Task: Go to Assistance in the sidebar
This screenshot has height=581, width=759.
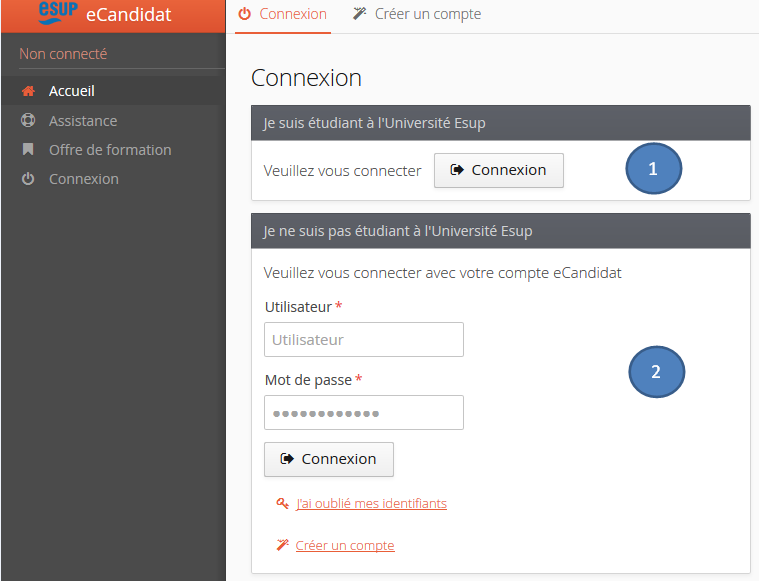Action: click(x=83, y=121)
